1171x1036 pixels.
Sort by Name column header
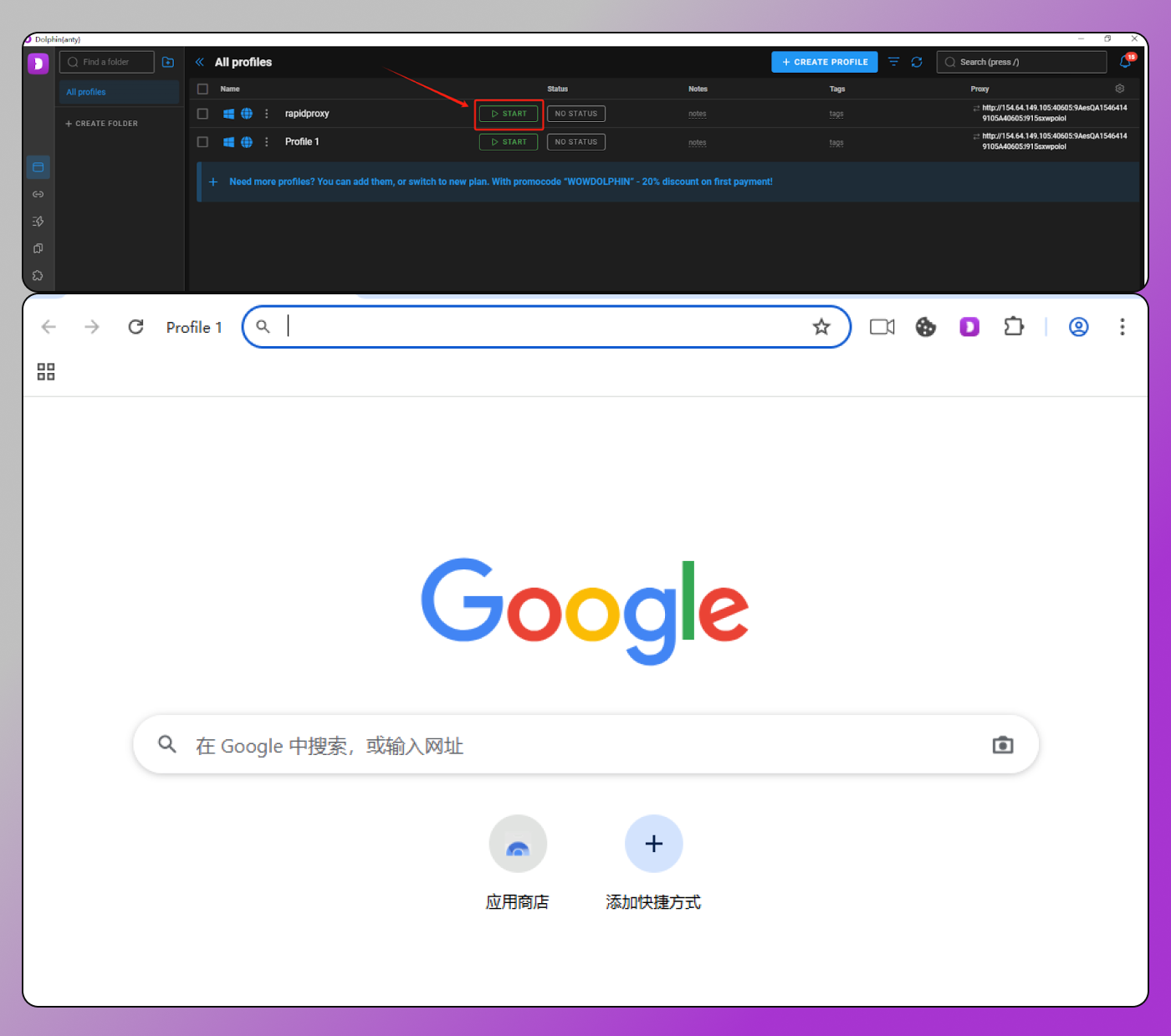(x=230, y=89)
